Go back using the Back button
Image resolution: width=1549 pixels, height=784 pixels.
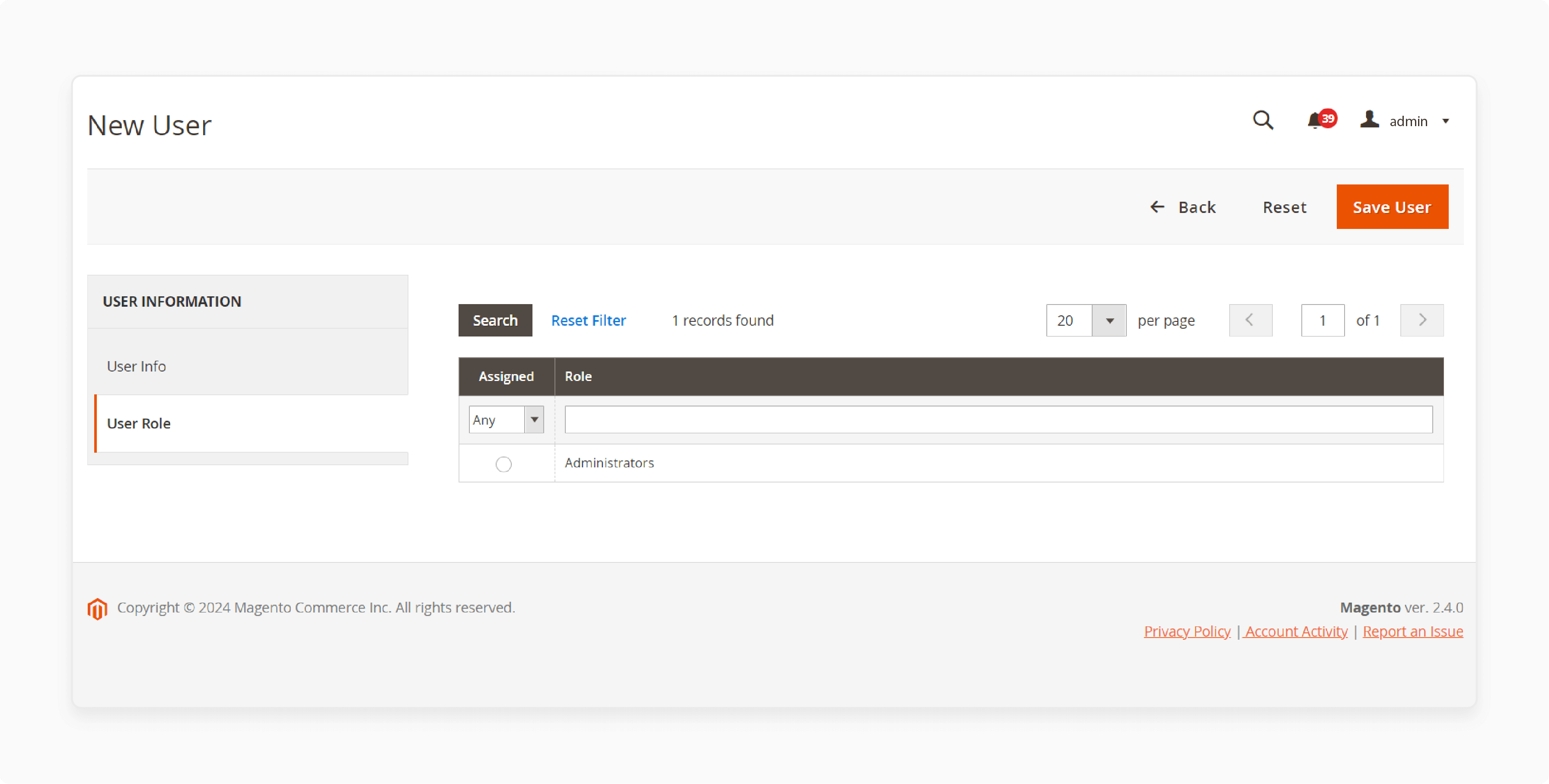[1183, 207]
